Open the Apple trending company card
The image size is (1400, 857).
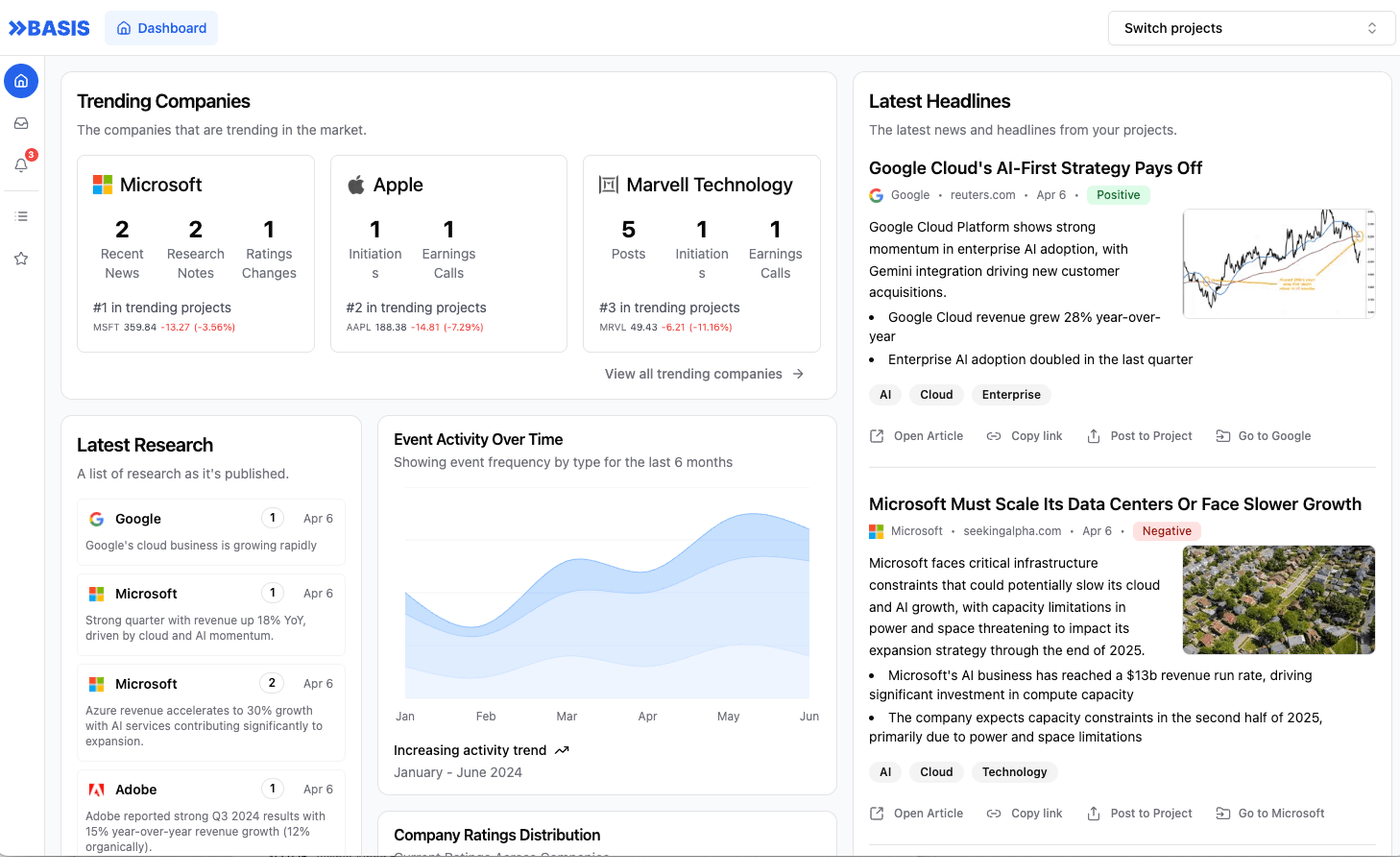(x=449, y=253)
